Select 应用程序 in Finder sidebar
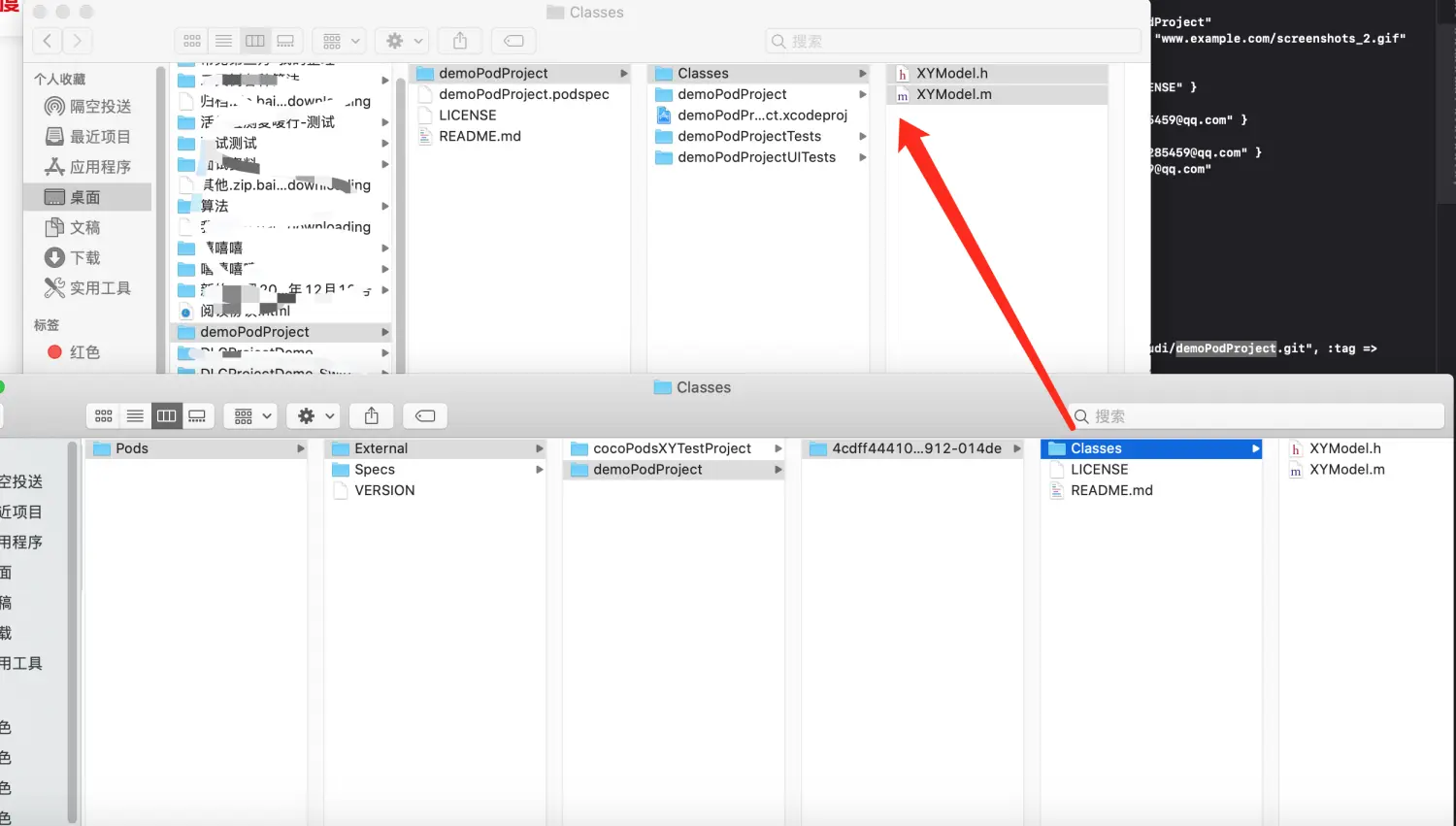 pos(99,167)
